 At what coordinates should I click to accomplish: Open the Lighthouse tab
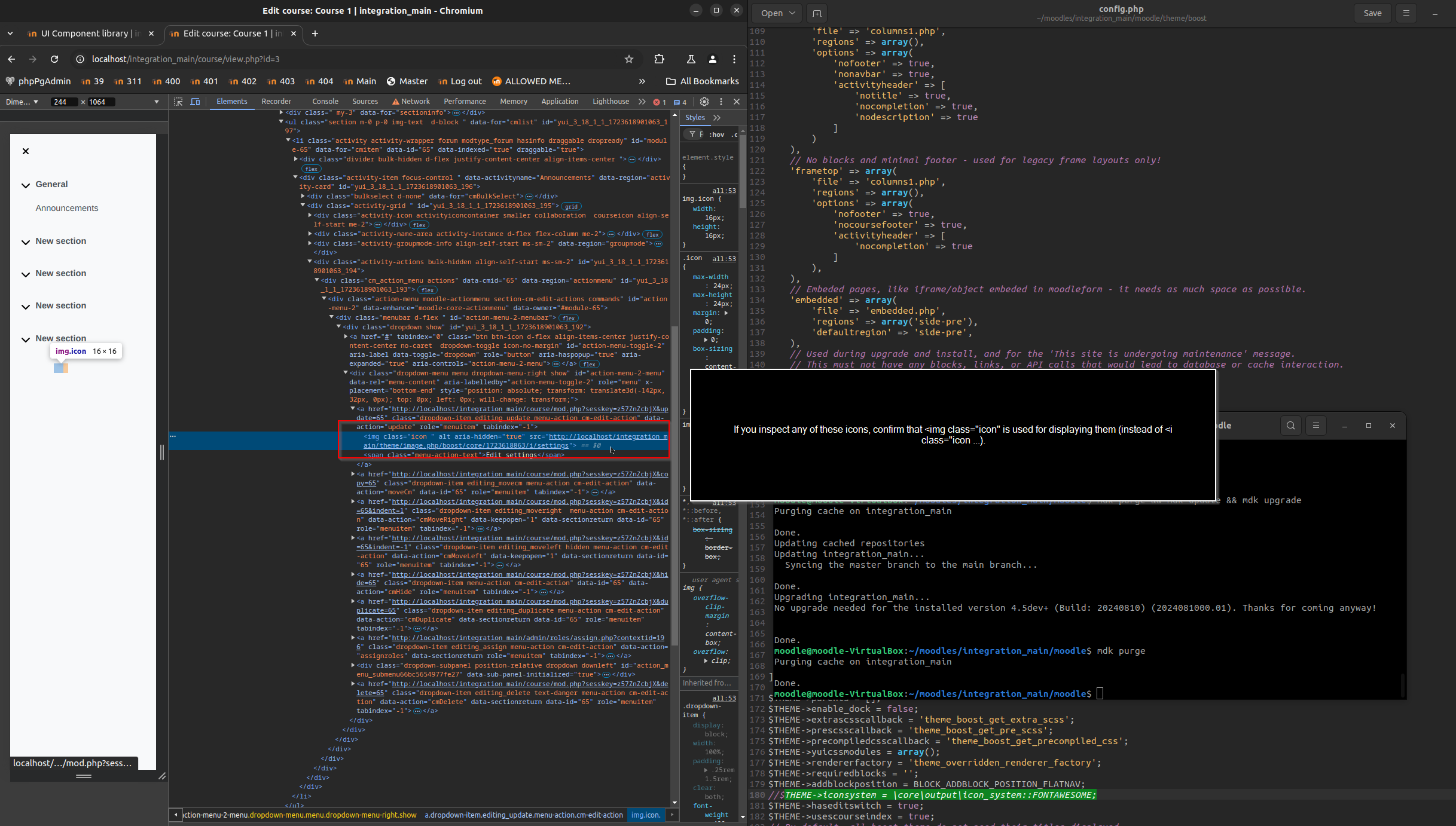611,102
